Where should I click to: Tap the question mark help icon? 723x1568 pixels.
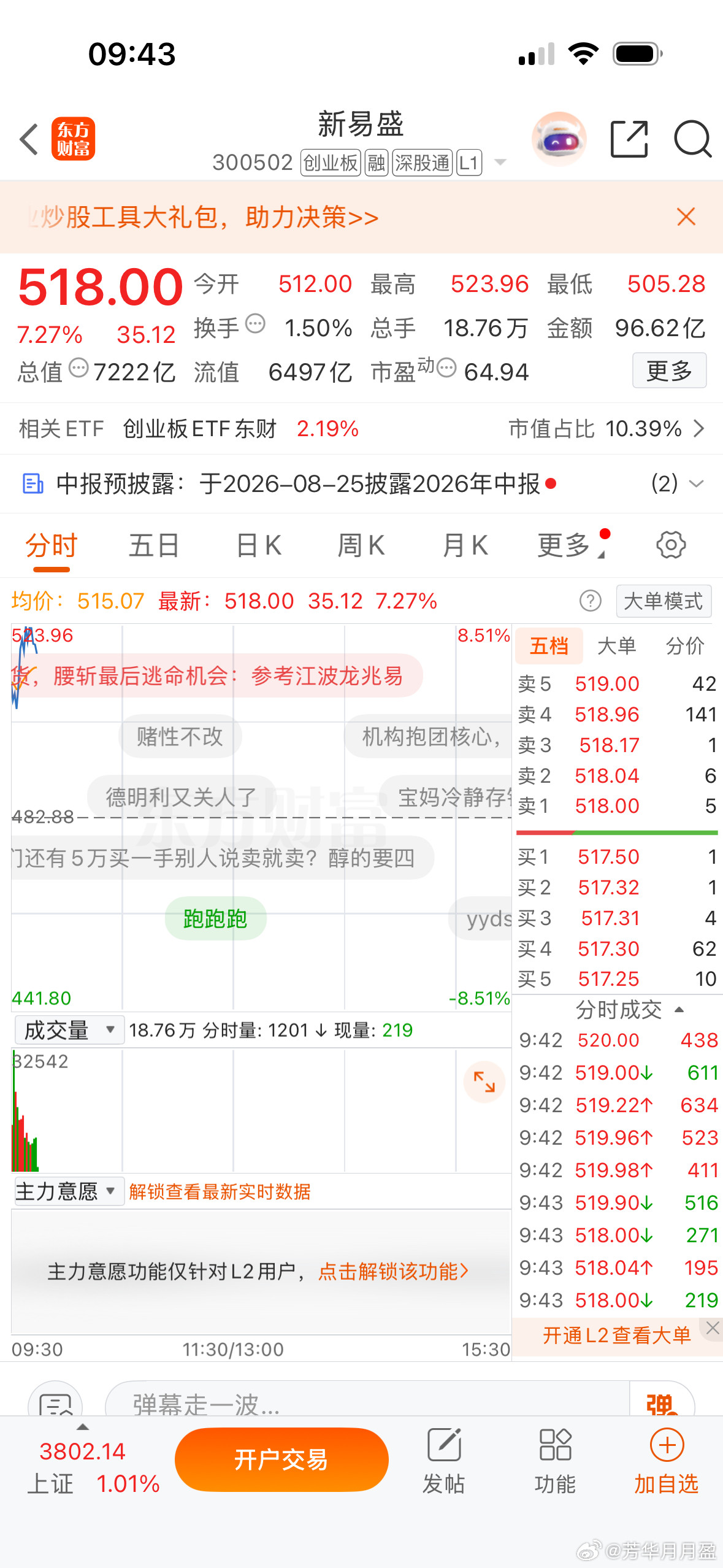[590, 601]
